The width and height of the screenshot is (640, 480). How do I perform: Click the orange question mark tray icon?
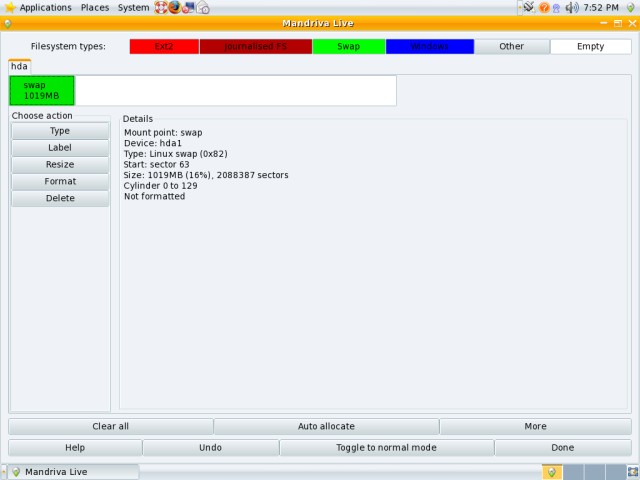pos(544,7)
